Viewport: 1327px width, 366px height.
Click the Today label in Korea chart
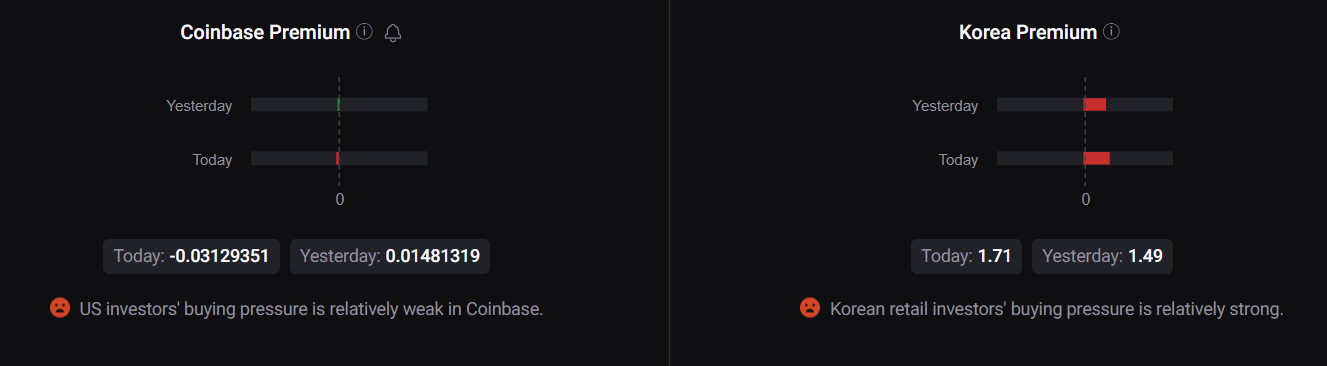point(958,159)
